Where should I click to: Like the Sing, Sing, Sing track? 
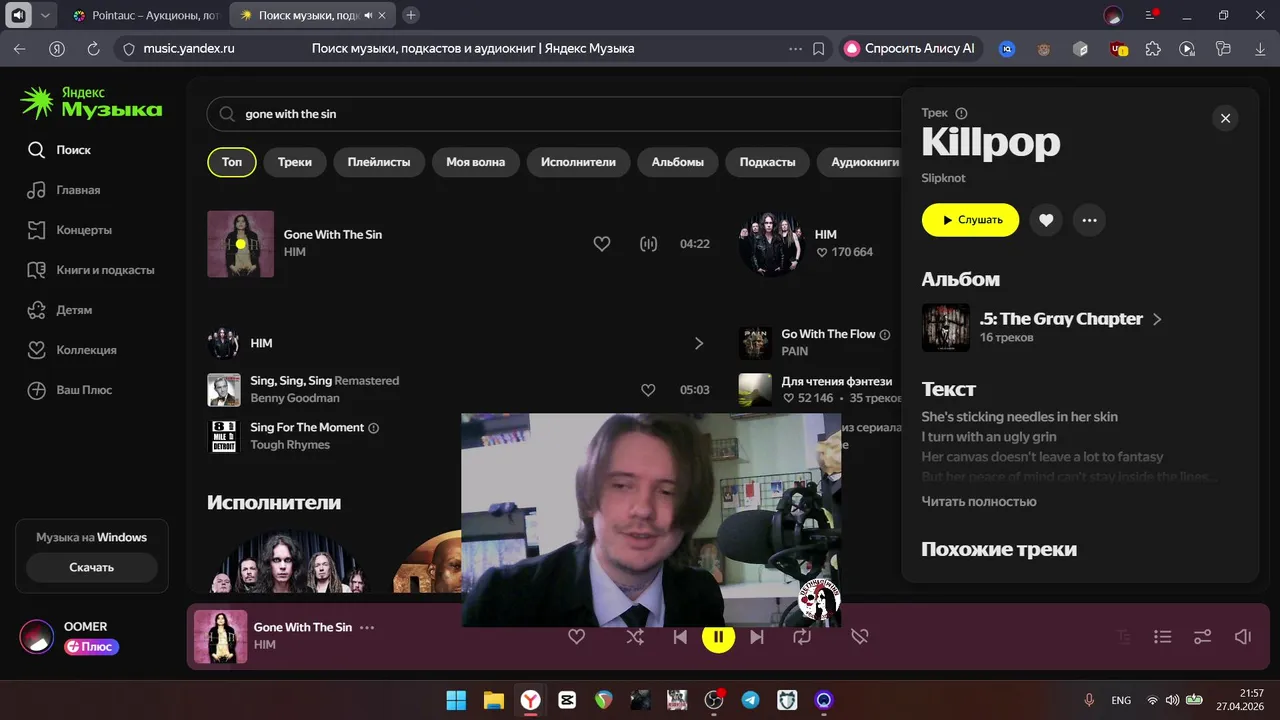click(648, 390)
